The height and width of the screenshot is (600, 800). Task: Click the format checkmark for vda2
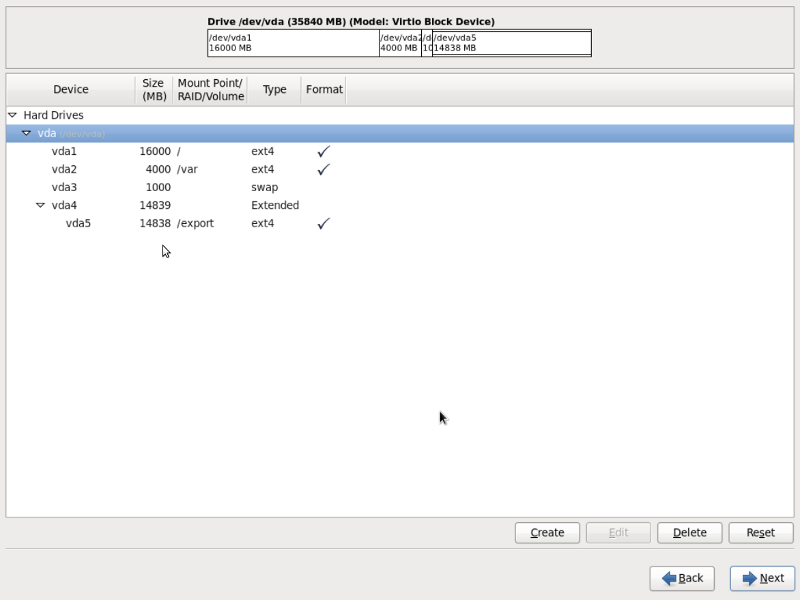click(323, 169)
